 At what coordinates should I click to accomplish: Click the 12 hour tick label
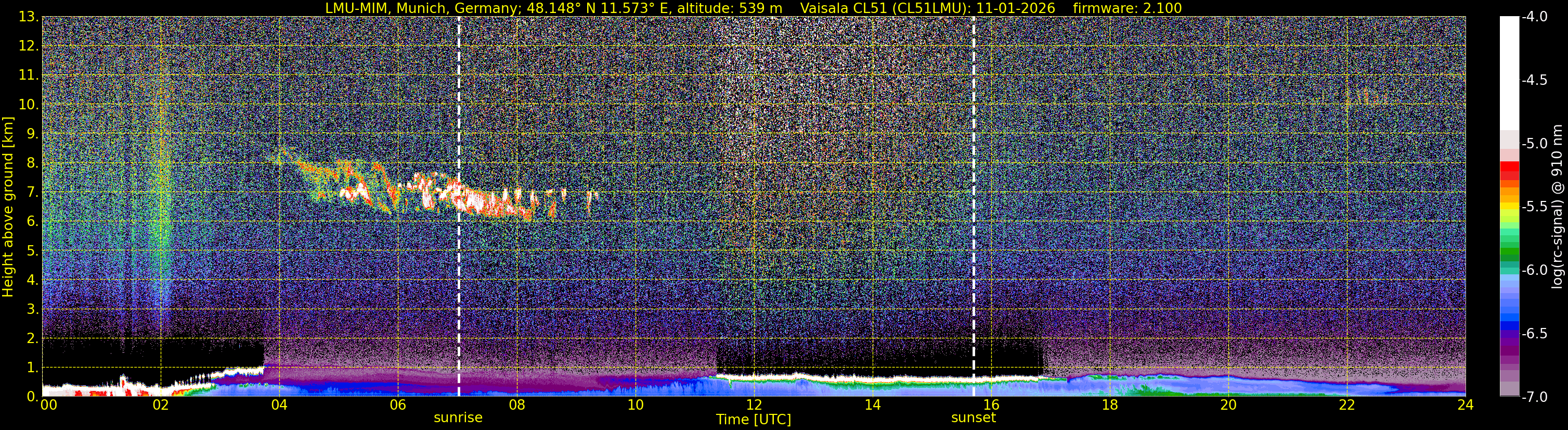click(754, 405)
